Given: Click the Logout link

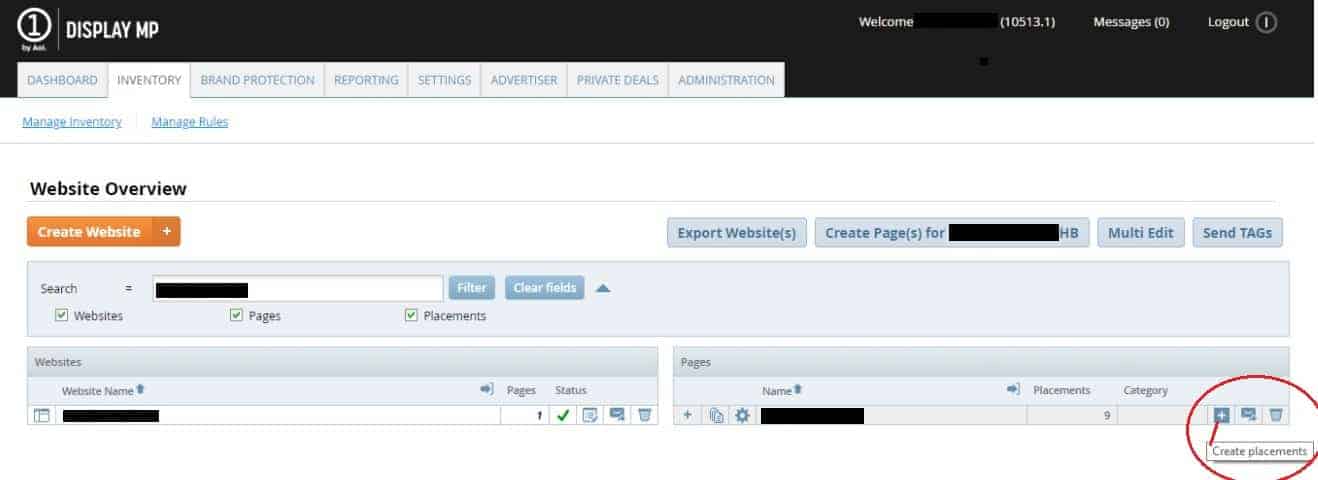Looking at the screenshot, I should 1228,22.
